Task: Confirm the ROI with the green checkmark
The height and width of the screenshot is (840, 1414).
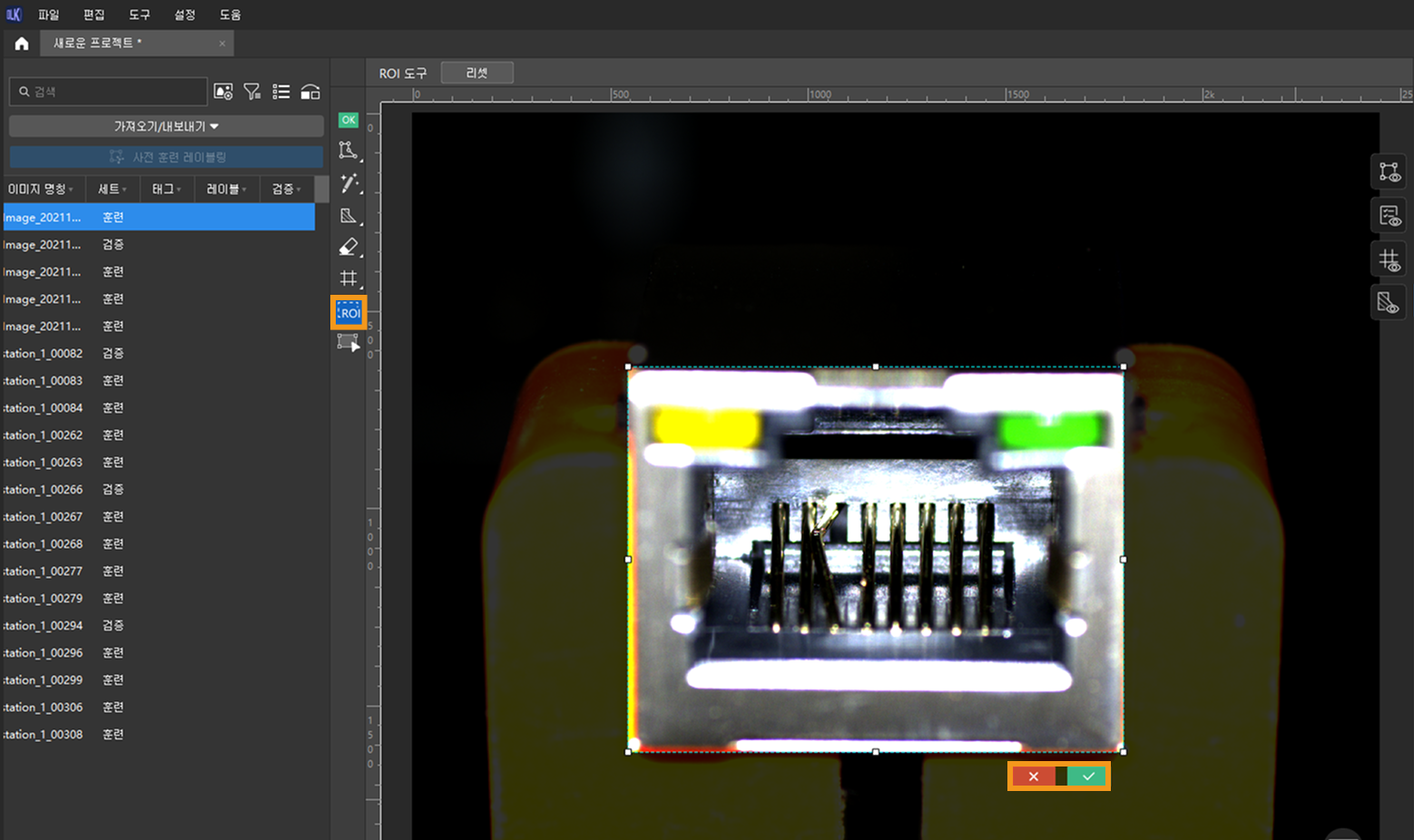Action: point(1087,777)
